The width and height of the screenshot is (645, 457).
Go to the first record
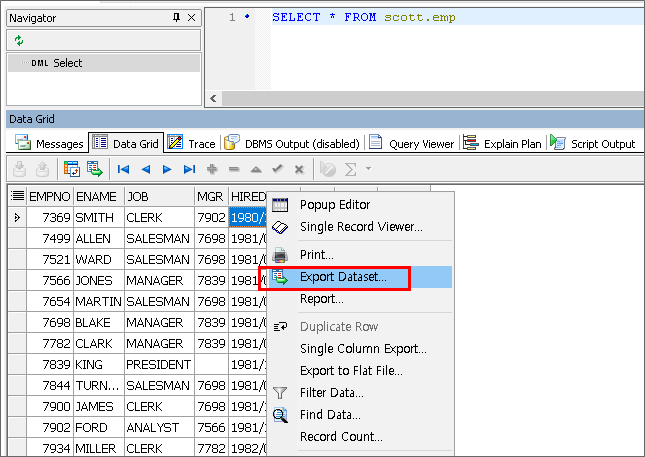(123, 169)
